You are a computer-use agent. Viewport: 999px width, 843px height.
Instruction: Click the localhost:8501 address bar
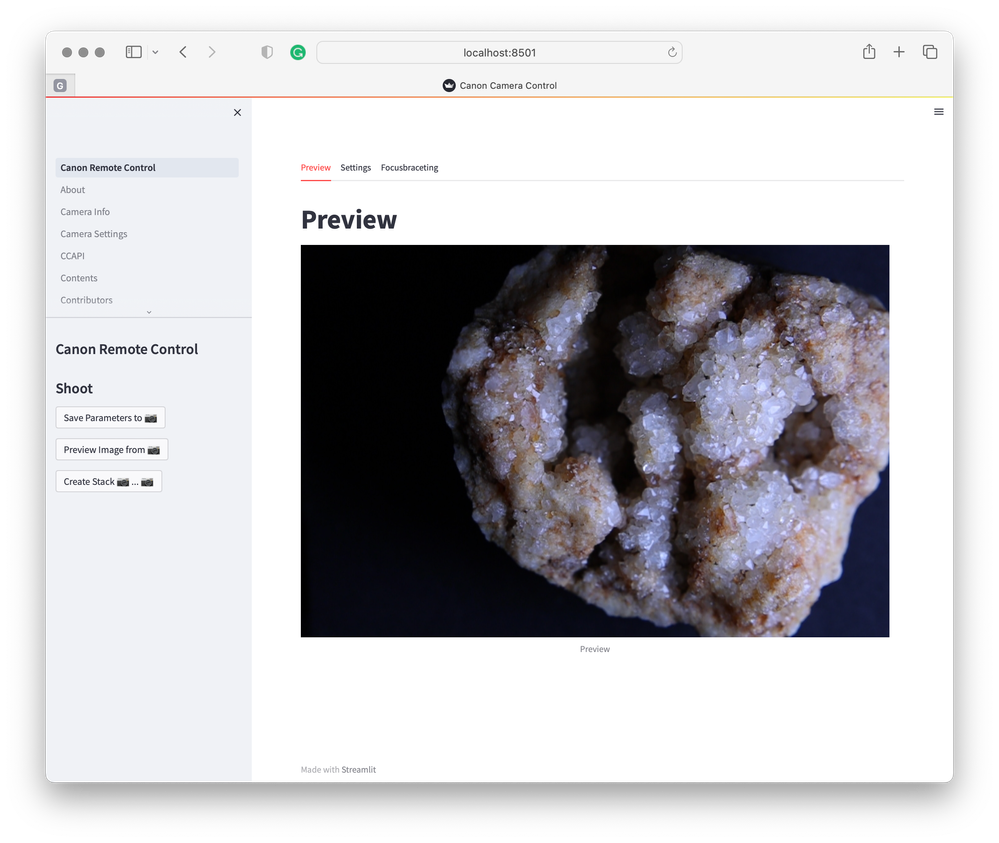499,52
